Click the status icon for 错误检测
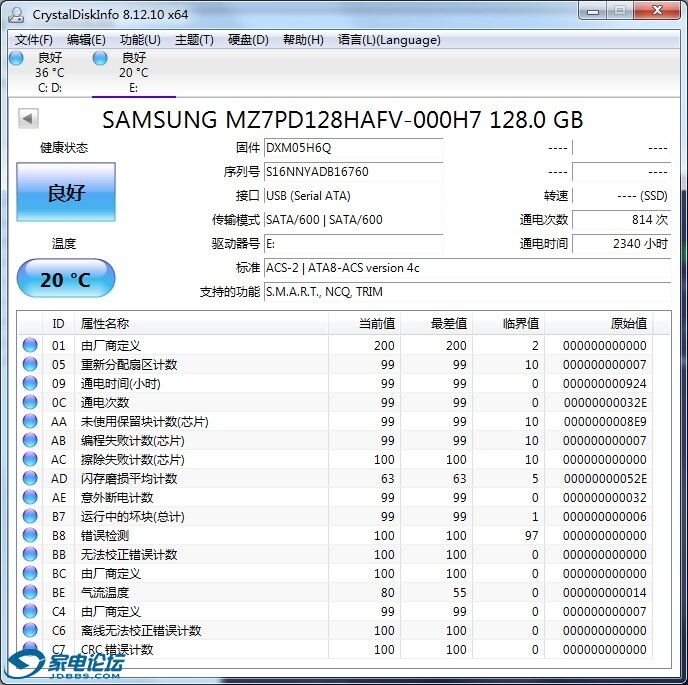The image size is (688, 685). 30,535
